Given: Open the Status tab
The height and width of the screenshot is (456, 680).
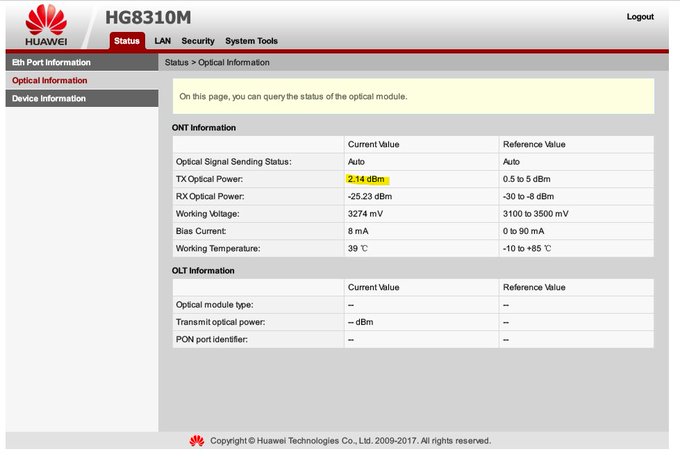Looking at the screenshot, I should pyautogui.click(x=127, y=41).
